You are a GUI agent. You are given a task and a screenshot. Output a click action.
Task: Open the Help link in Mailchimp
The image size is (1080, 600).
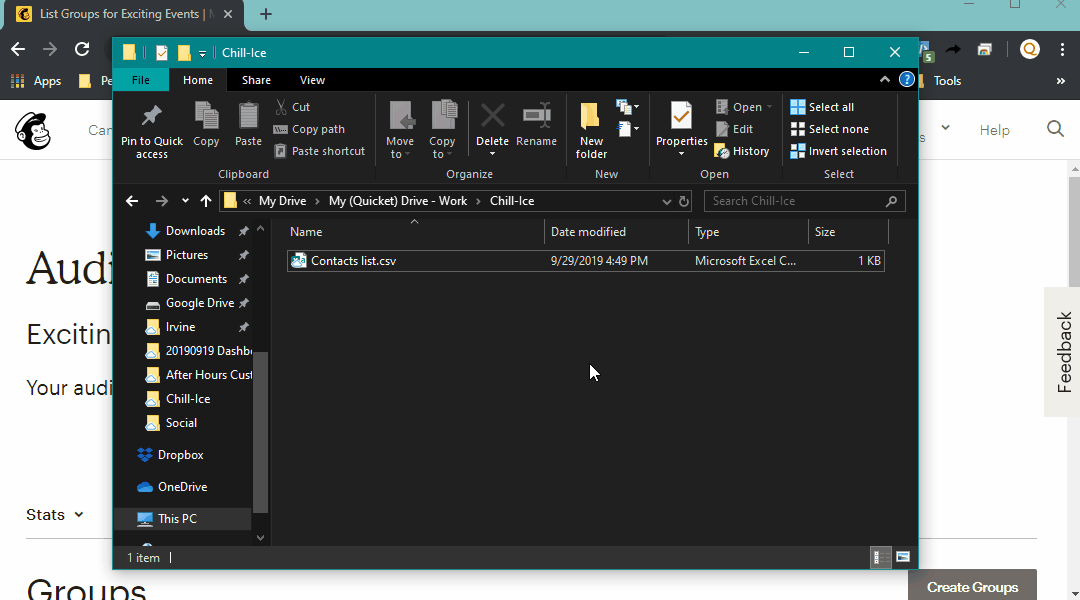(x=995, y=130)
